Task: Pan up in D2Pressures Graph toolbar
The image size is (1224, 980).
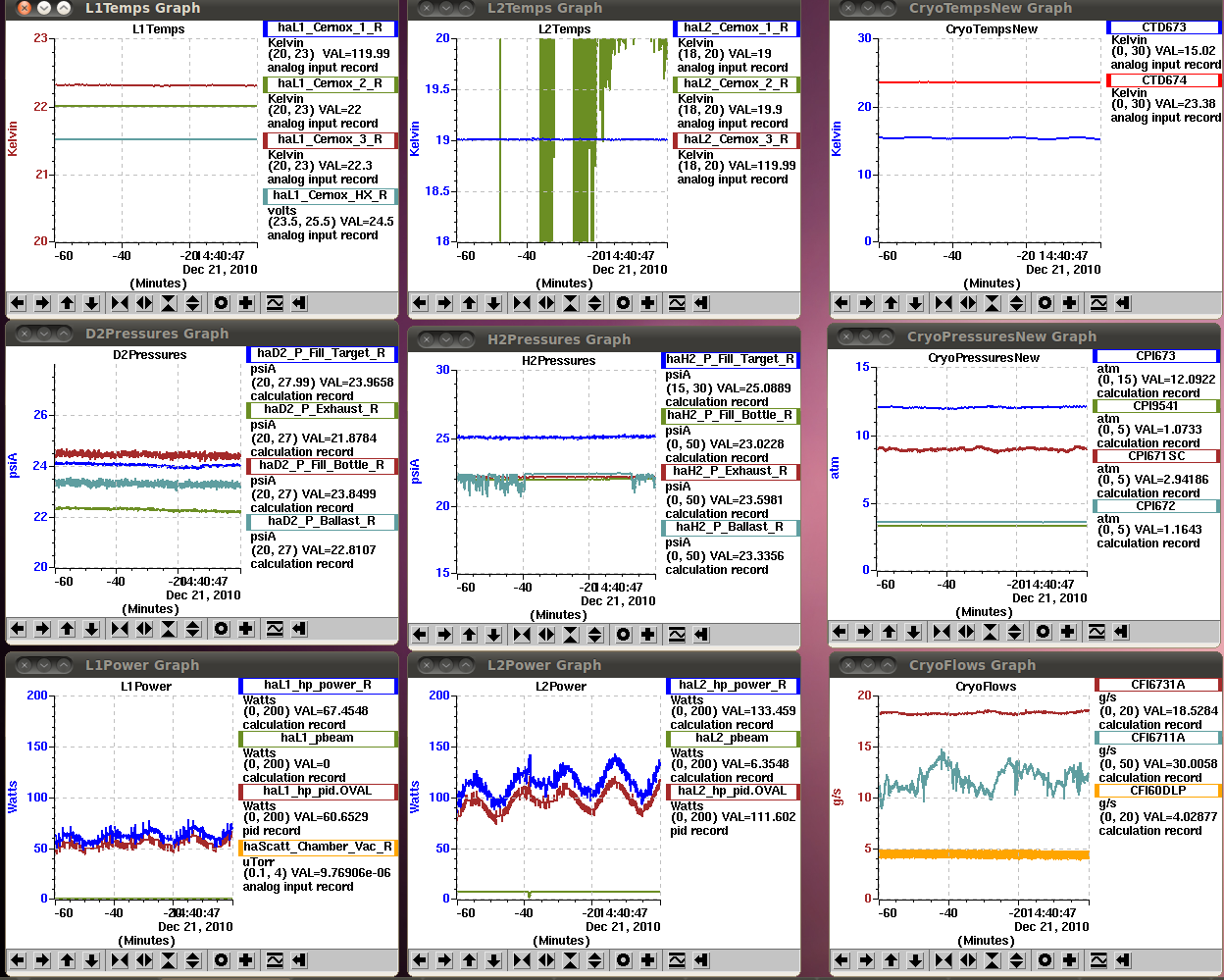Action: point(67,629)
